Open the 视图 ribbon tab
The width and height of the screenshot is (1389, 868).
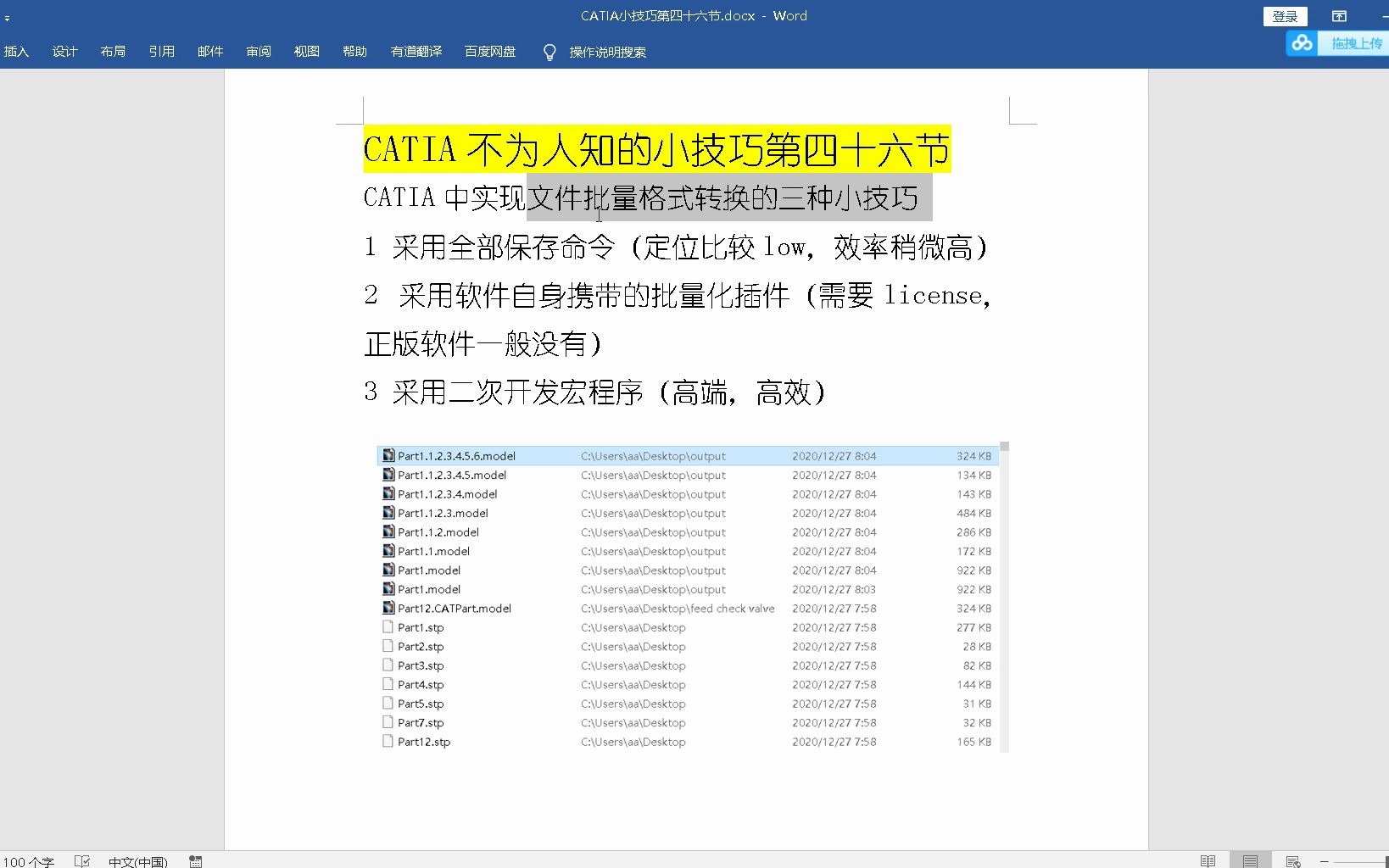point(306,52)
